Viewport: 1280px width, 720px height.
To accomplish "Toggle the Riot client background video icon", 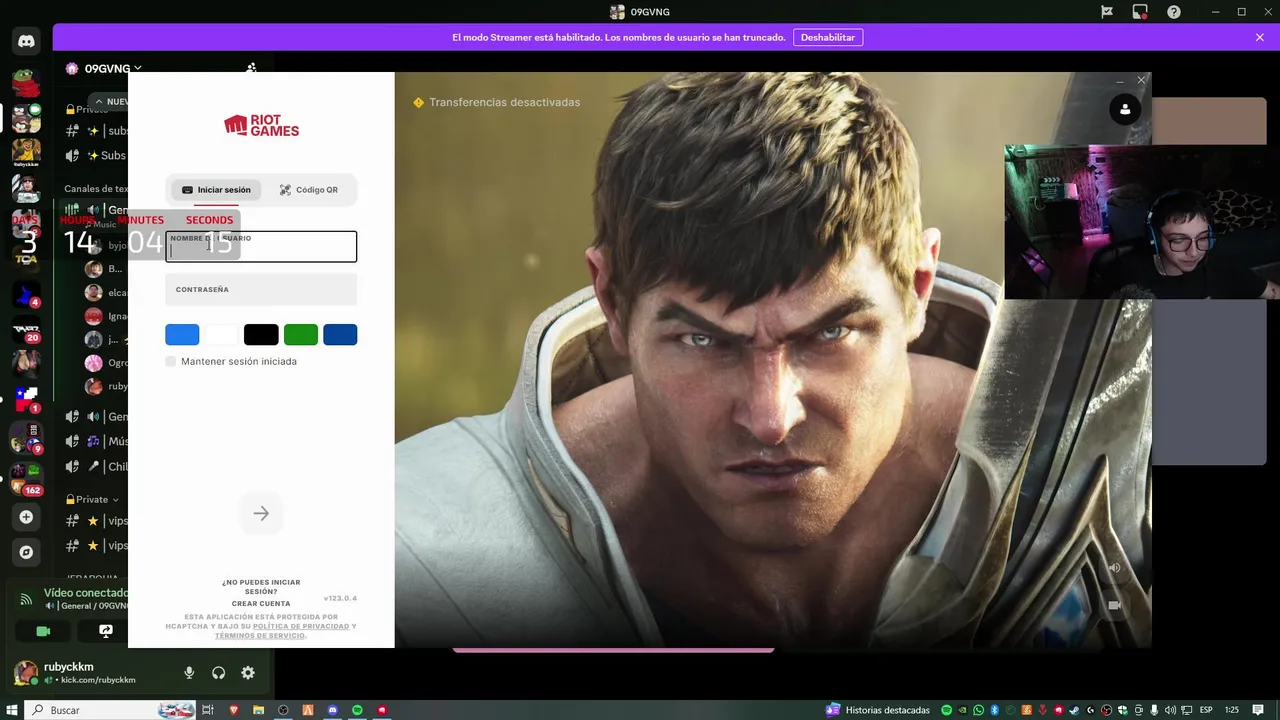I will tap(1114, 605).
